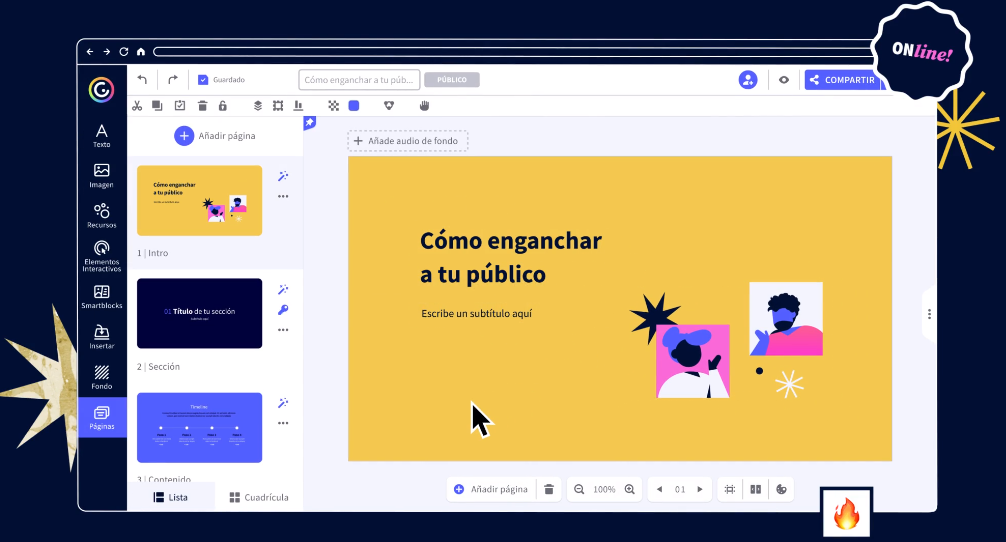Click the trash icon in top toolbar
This screenshot has width=1006, height=542.
tap(202, 106)
